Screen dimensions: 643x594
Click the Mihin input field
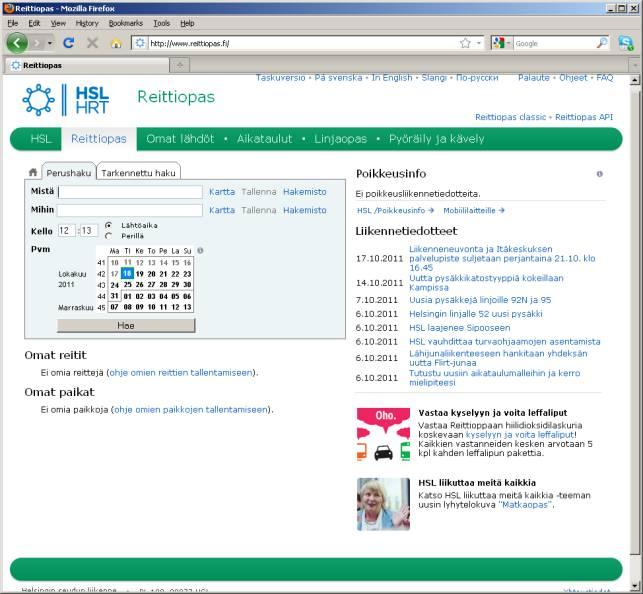point(130,210)
